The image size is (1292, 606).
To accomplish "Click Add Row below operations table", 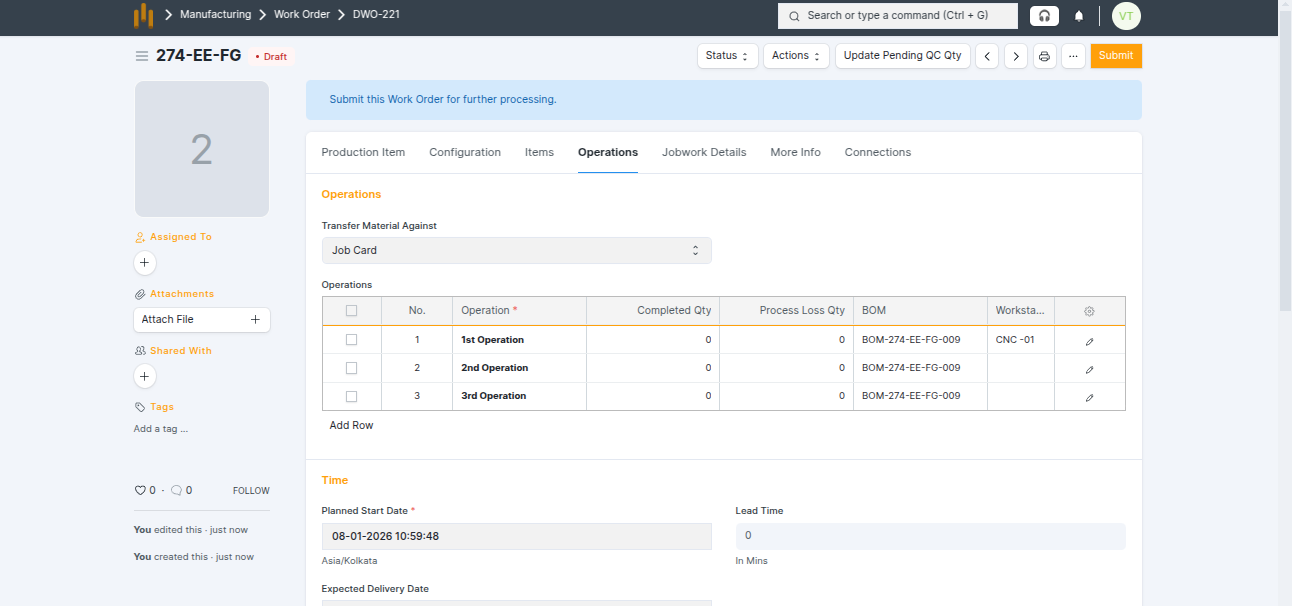I will [x=351, y=426].
